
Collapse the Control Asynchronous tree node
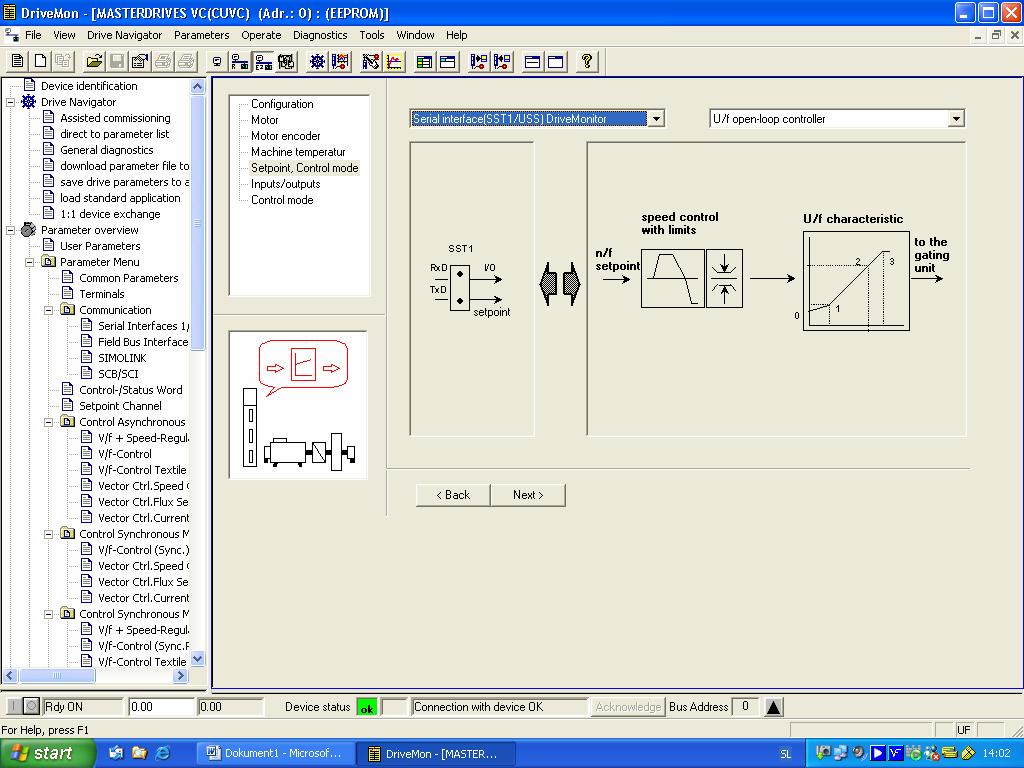[x=48, y=422]
